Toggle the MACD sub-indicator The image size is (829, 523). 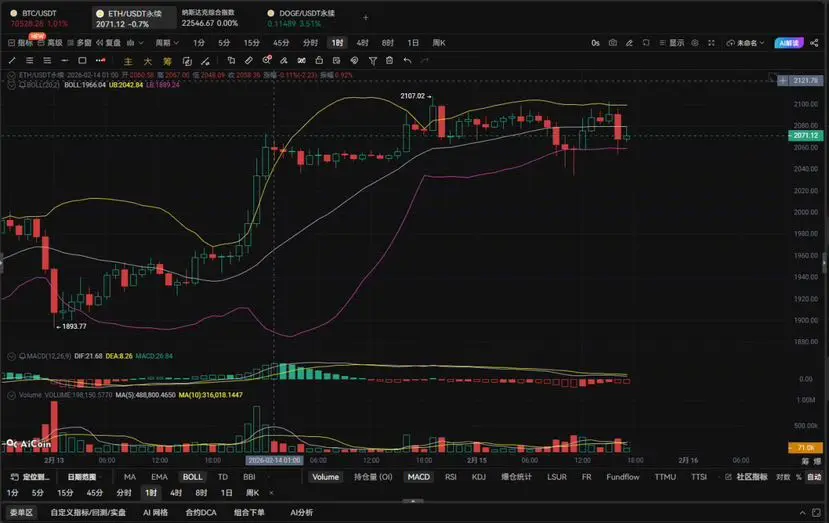tap(418, 477)
